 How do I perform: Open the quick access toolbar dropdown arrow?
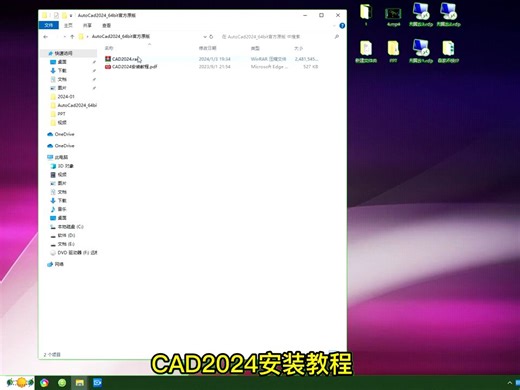point(71,15)
